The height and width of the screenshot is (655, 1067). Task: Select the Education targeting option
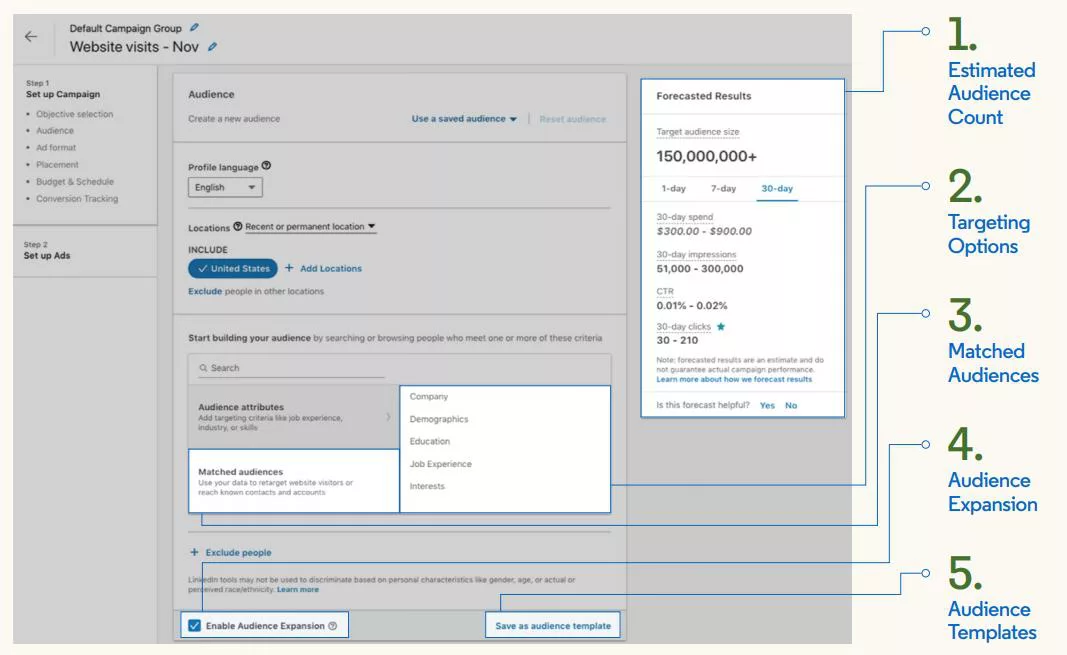point(429,441)
